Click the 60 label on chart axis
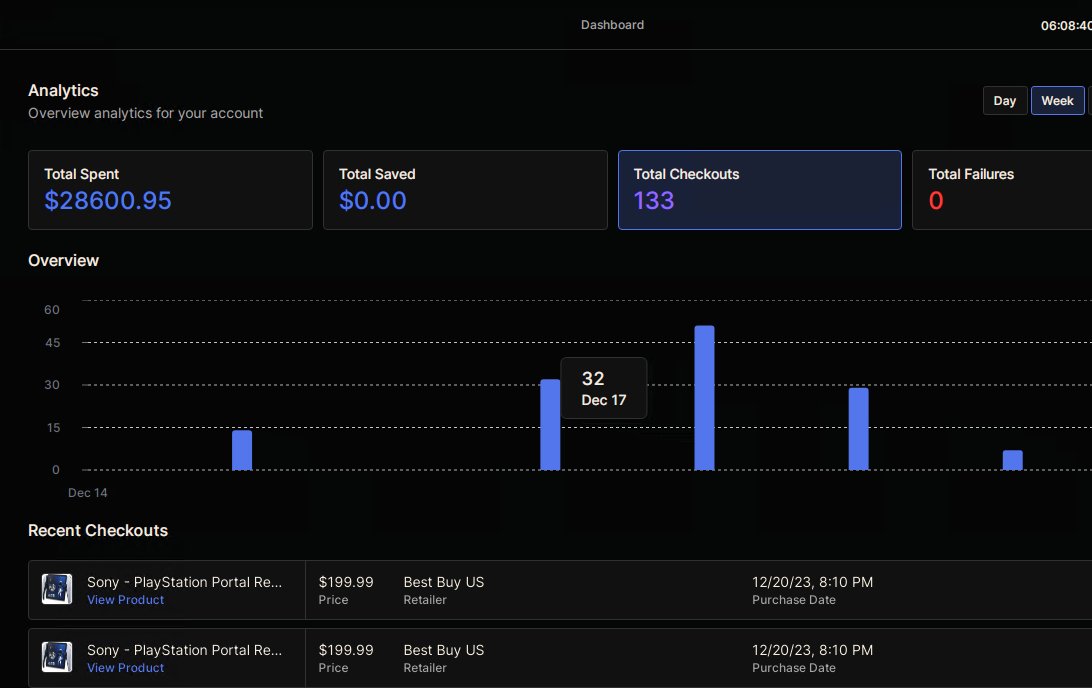1092x688 pixels. pyautogui.click(x=52, y=310)
